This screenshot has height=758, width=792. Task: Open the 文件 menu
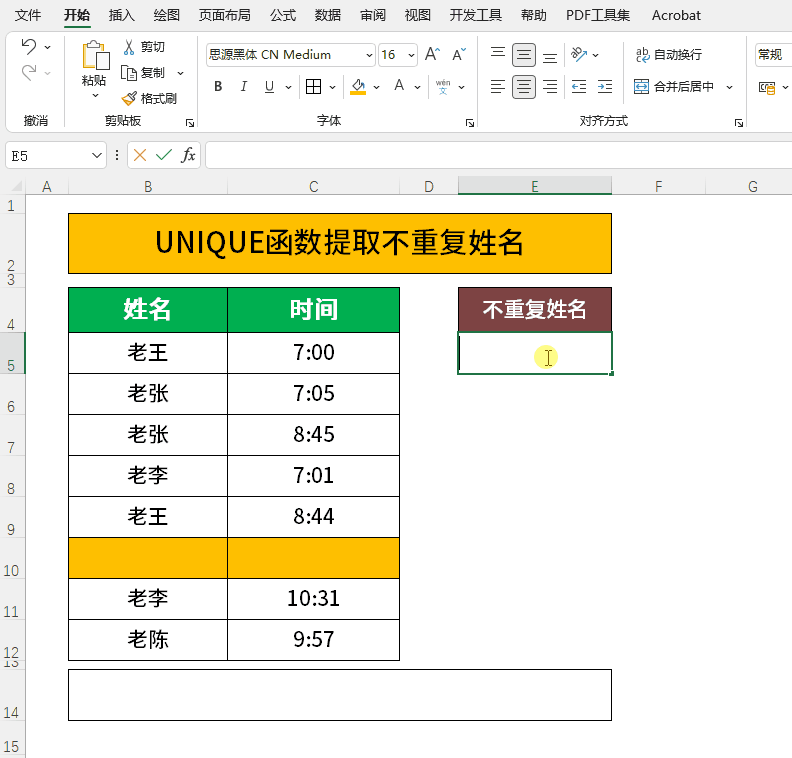click(28, 15)
